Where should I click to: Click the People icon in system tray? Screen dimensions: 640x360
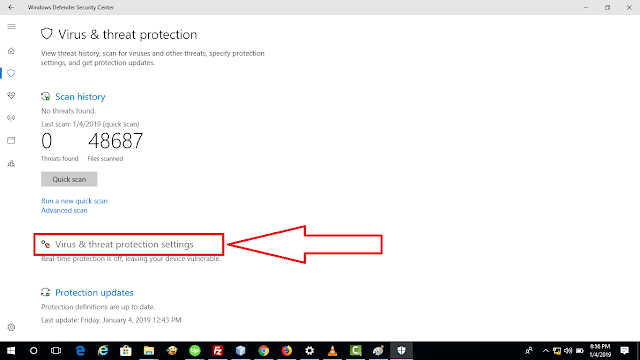pyautogui.click(x=529, y=351)
